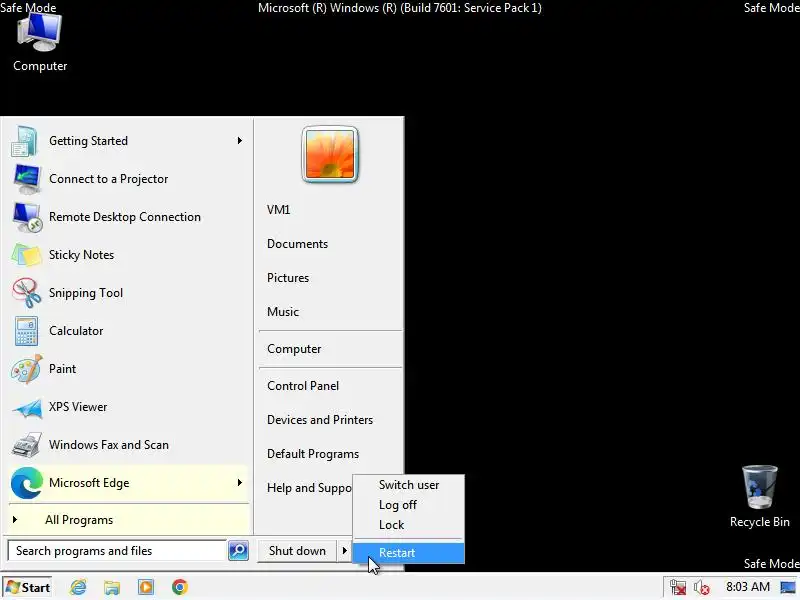Open Internet Explorer from the taskbar

coord(78,587)
